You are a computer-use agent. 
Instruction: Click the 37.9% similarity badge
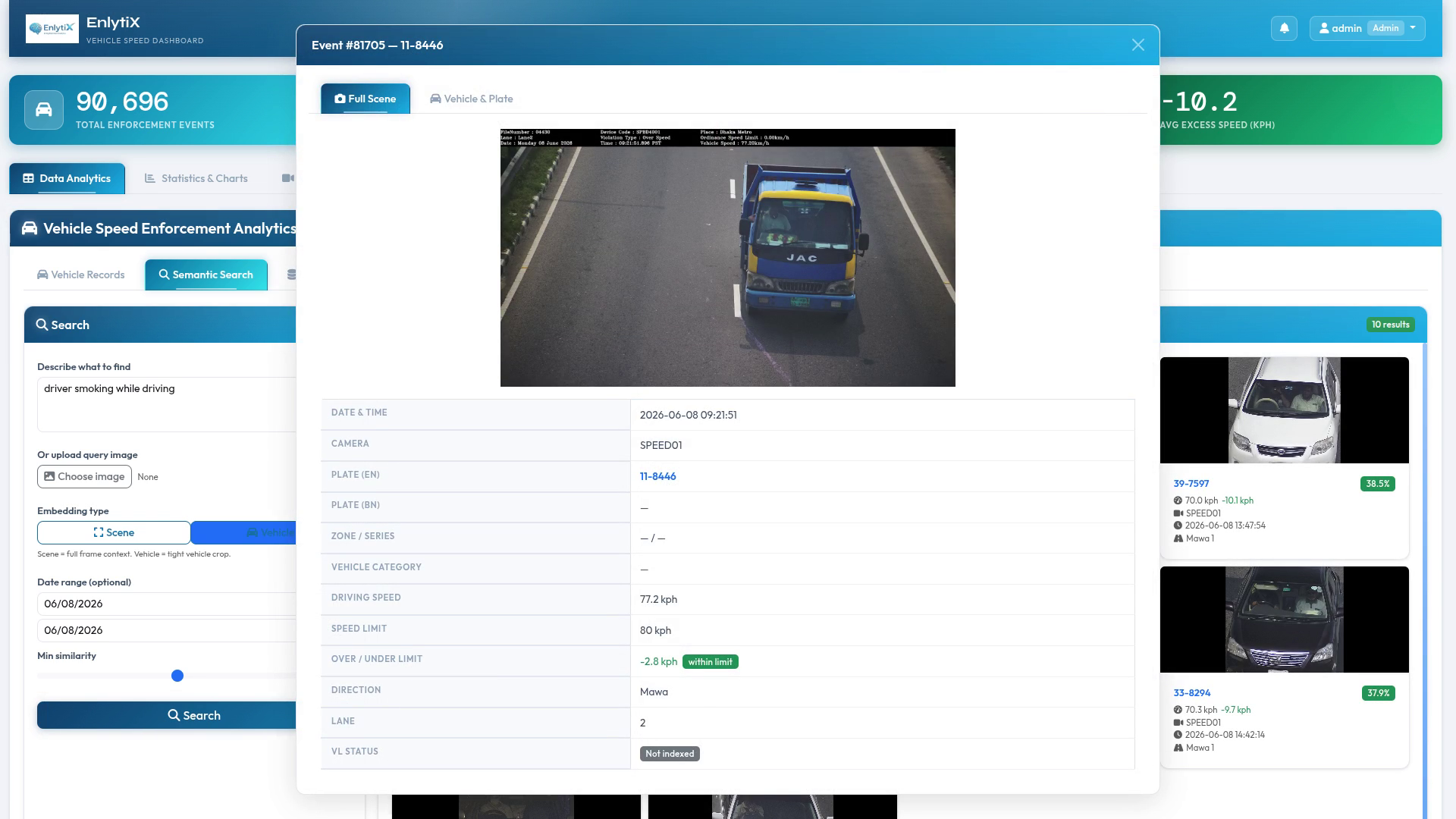tap(1377, 693)
